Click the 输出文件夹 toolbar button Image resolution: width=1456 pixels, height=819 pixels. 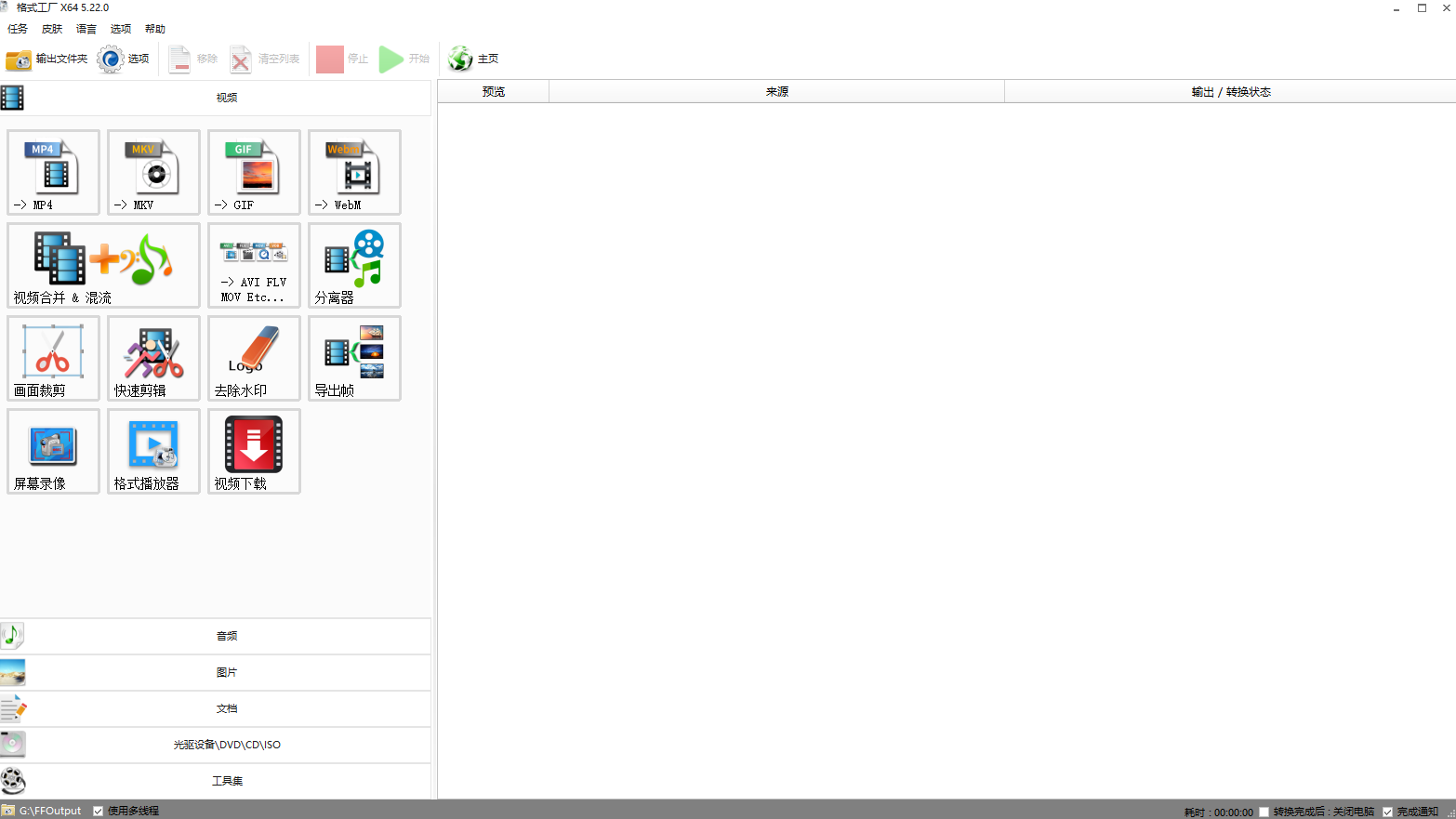47,59
